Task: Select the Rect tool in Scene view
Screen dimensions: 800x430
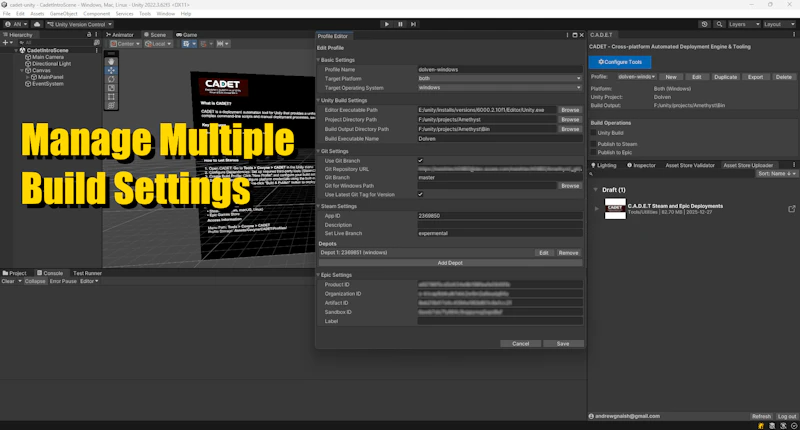Action: (111, 96)
